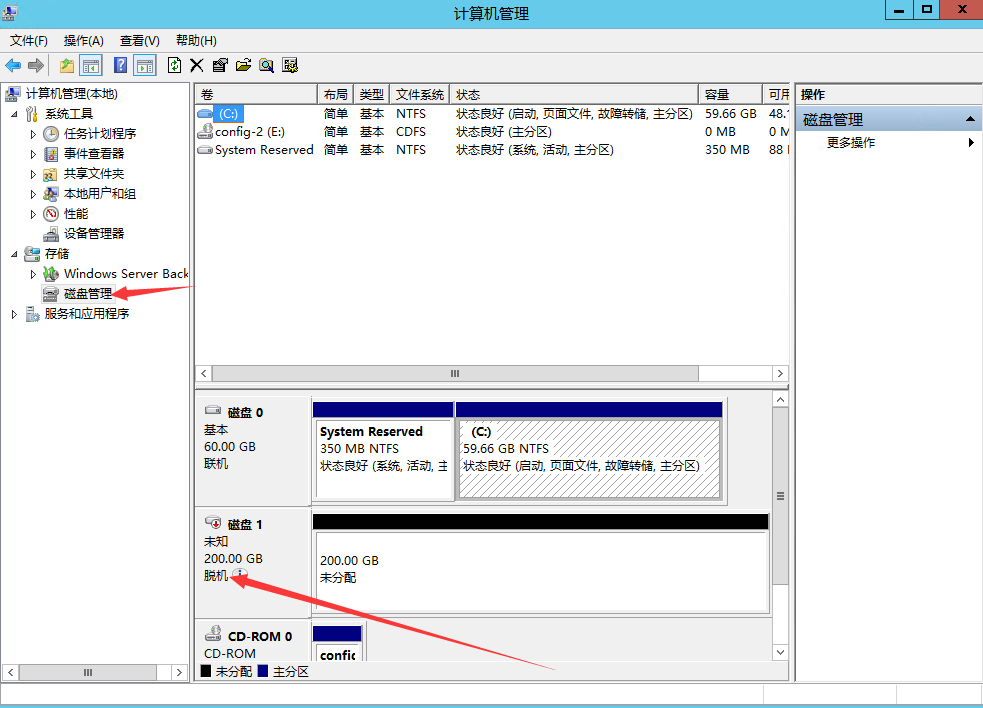This screenshot has height=708, width=983.
Task: Select the 200.00 GB unallocated space block
Action: point(540,570)
